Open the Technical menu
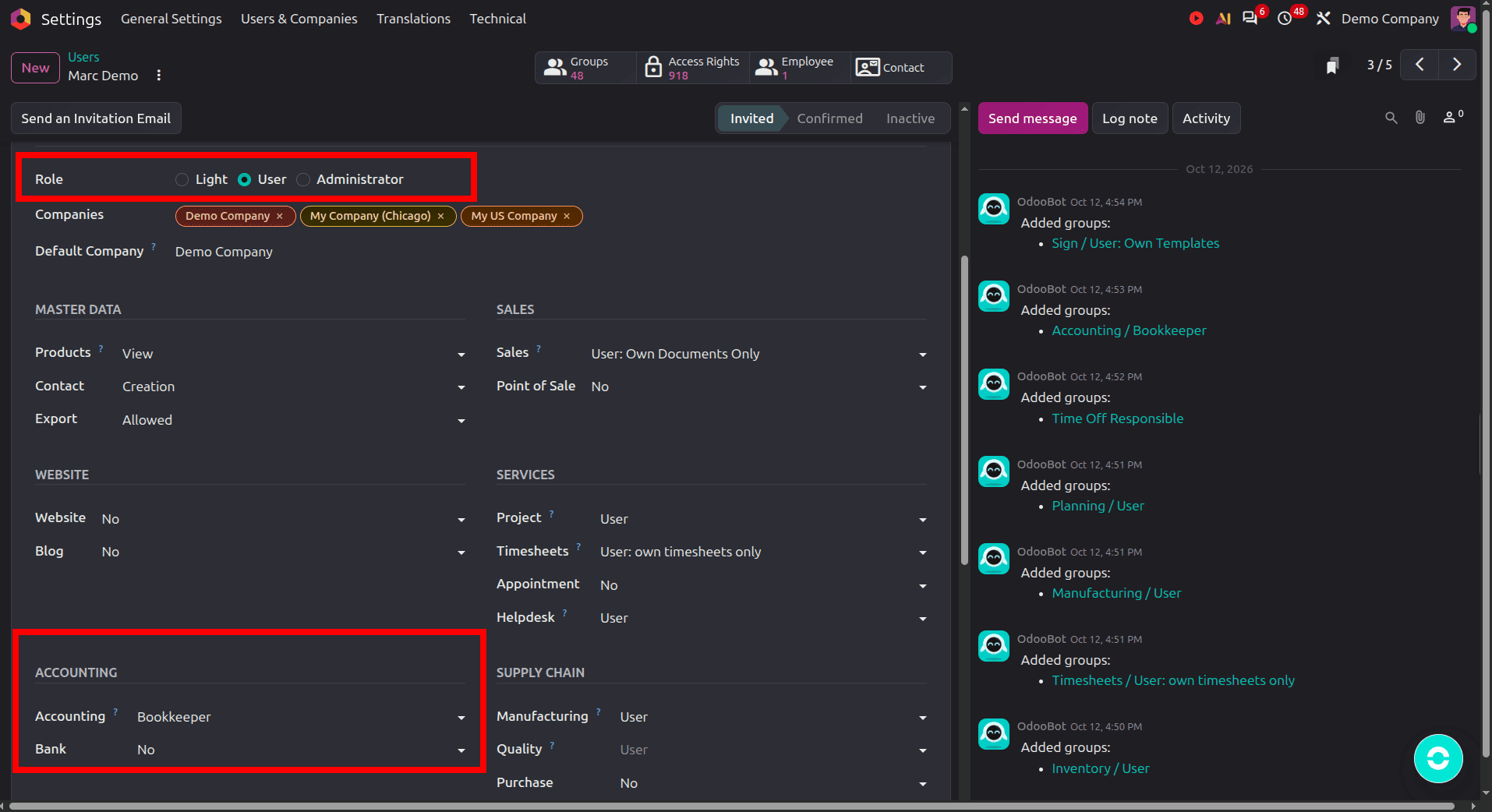The image size is (1492, 812). click(497, 19)
